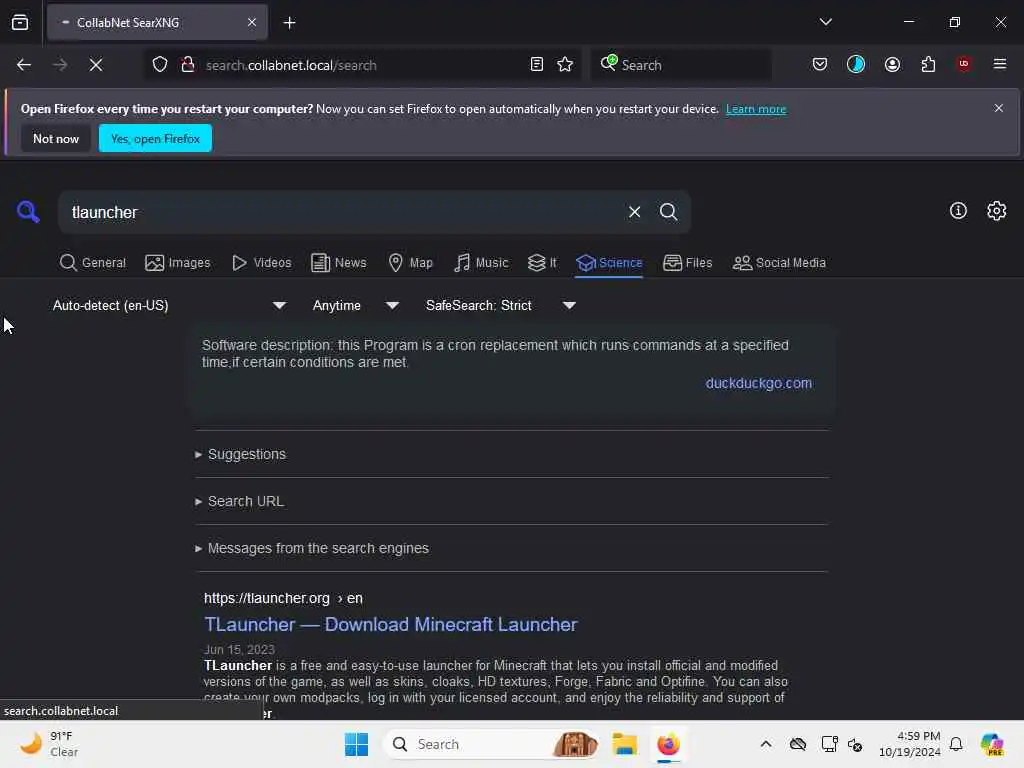This screenshot has width=1024, height=768.
Task: Clear the search query
Action: click(634, 212)
